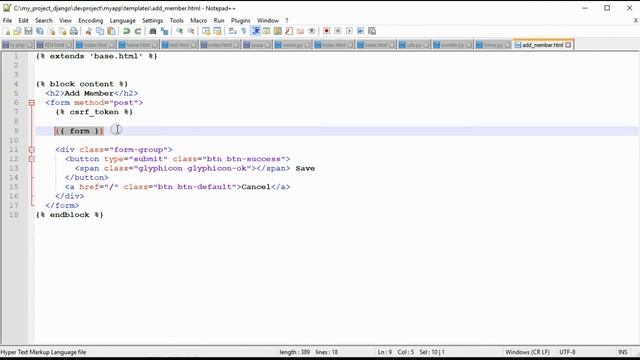Close the add_member.html tab with its red X
Screen dimensions: 640x360
pyautogui.click(x=568, y=45)
